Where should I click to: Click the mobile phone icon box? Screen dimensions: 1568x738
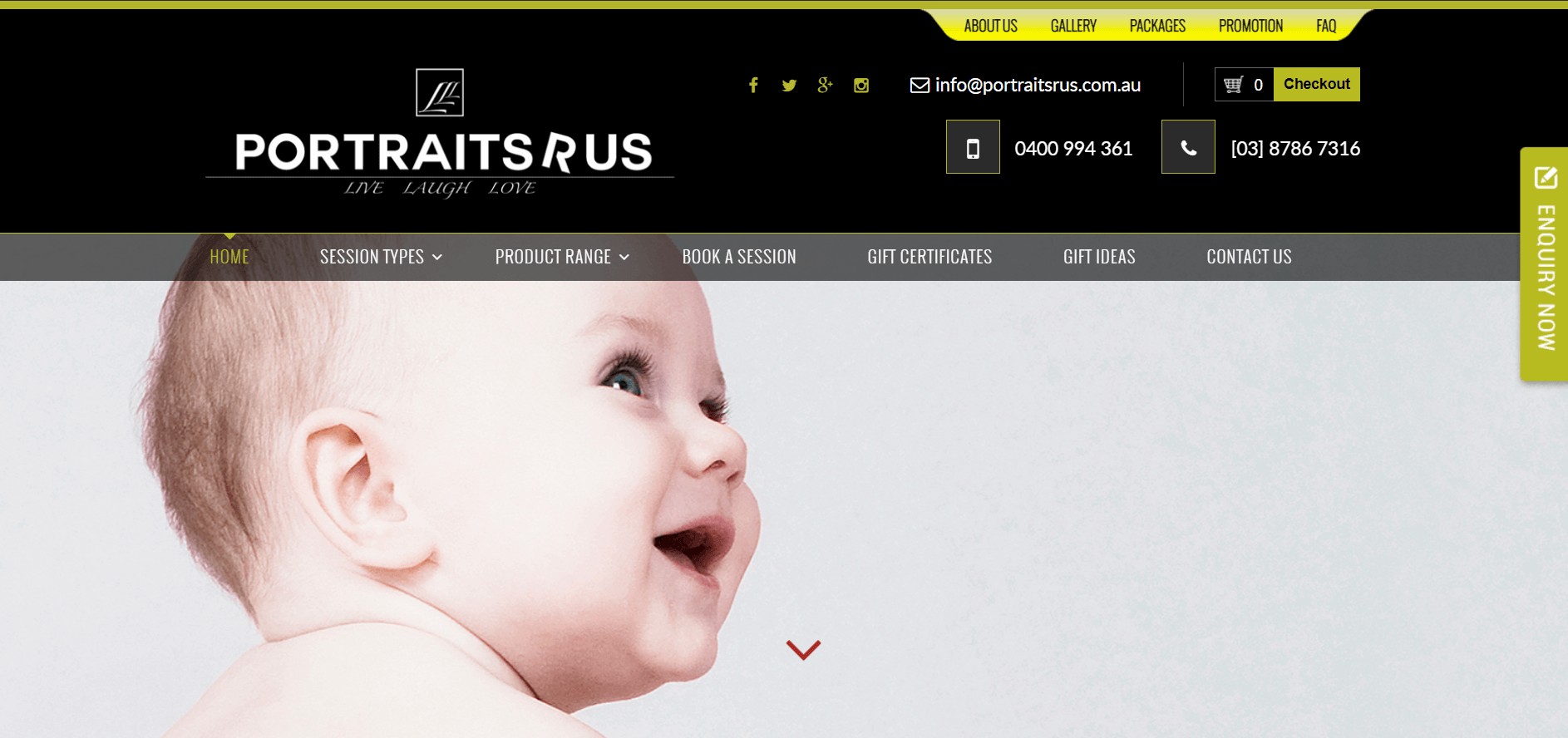coord(973,147)
